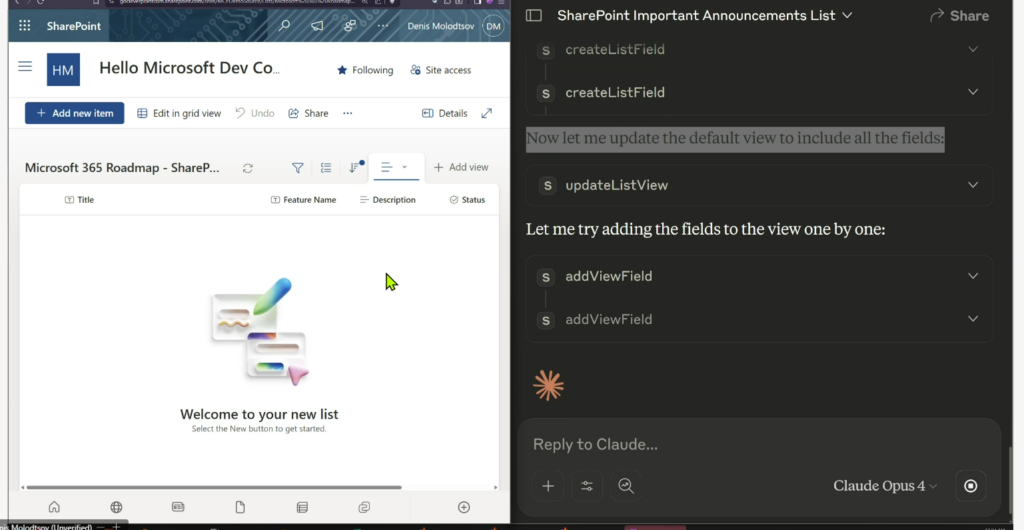The image size is (1024, 530).
Task: Stop Claude response with stop button
Action: 970,486
